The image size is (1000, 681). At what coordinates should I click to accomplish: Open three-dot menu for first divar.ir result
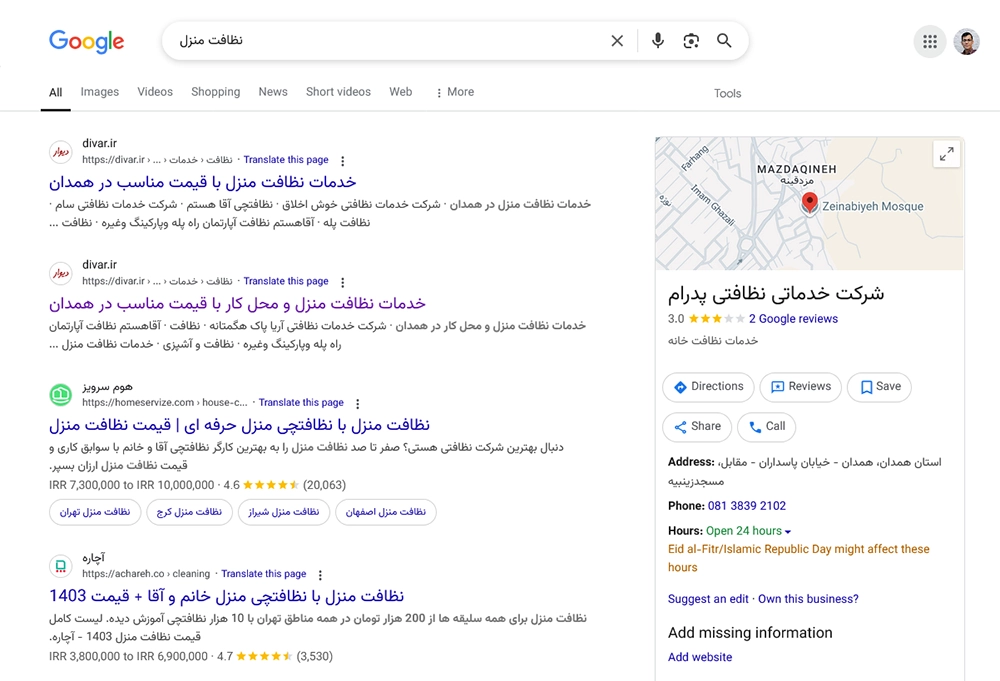342,161
